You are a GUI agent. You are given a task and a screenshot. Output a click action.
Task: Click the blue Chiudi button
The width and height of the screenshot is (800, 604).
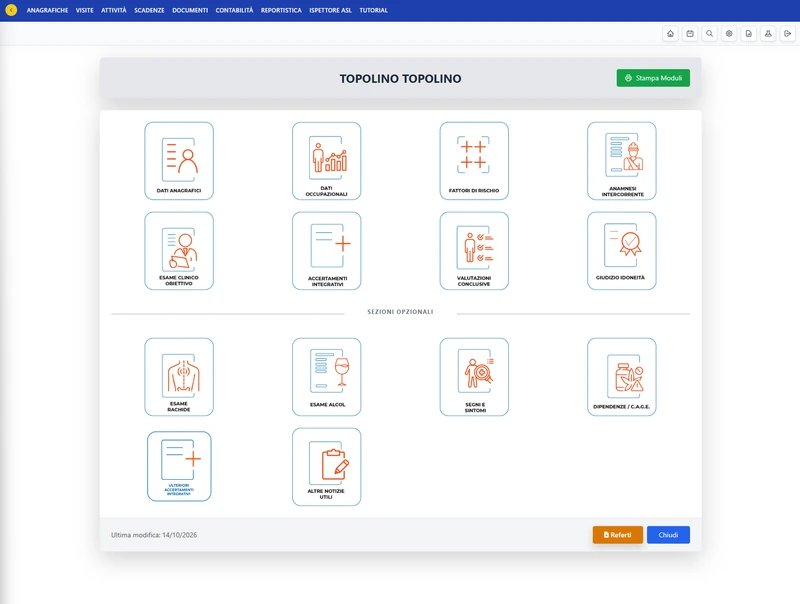[x=668, y=535]
